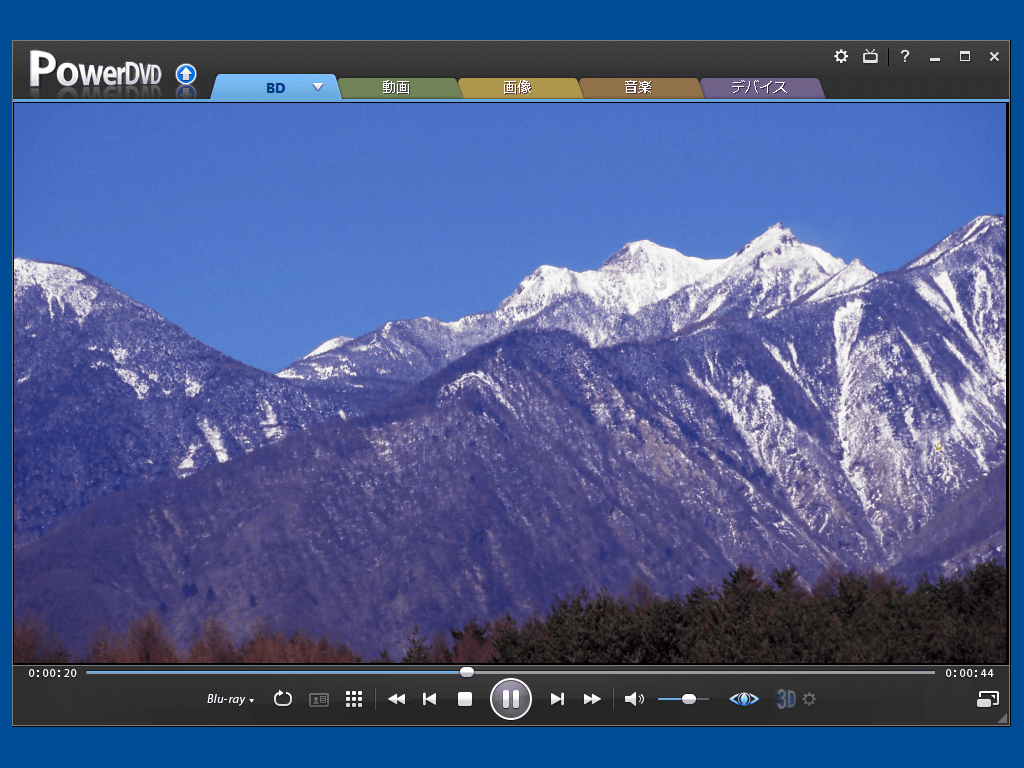The height and width of the screenshot is (768, 1024).
Task: Stop playback
Action: (465, 699)
